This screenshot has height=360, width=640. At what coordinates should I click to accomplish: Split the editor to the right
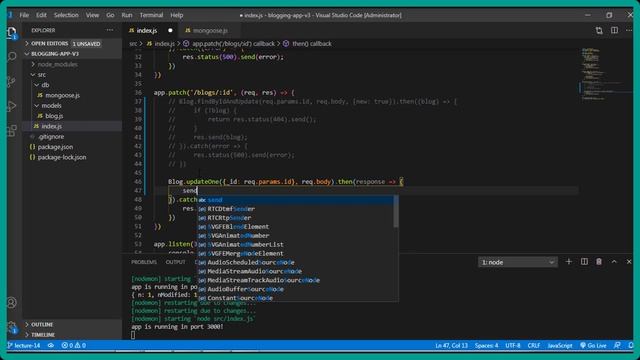(614, 31)
